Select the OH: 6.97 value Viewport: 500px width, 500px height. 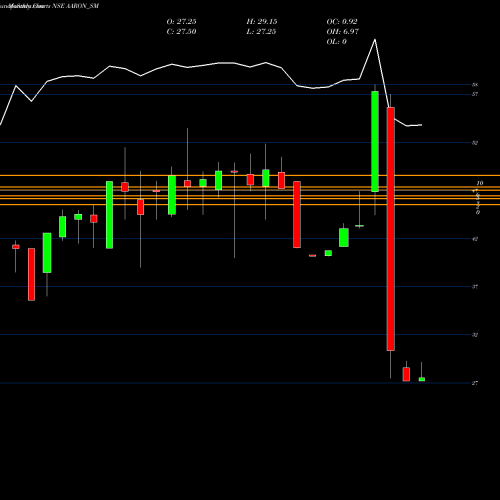pyautogui.click(x=342, y=32)
